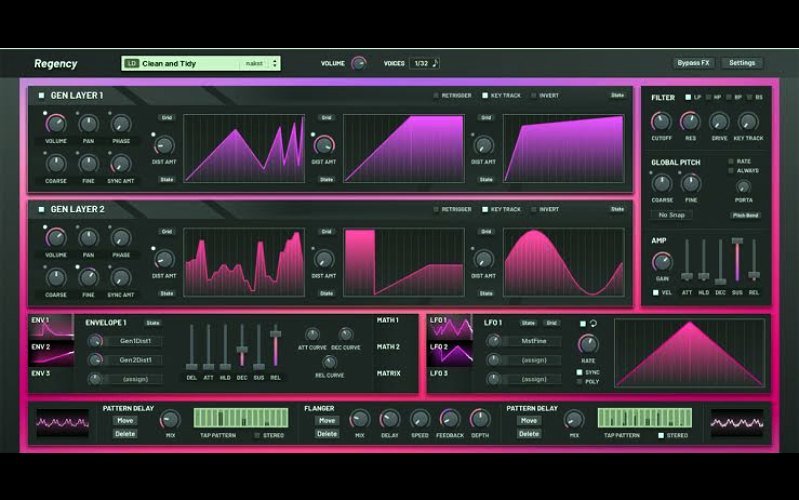Click the Amp Sustain slider
The height and width of the screenshot is (500, 799).
pyautogui.click(x=737, y=260)
